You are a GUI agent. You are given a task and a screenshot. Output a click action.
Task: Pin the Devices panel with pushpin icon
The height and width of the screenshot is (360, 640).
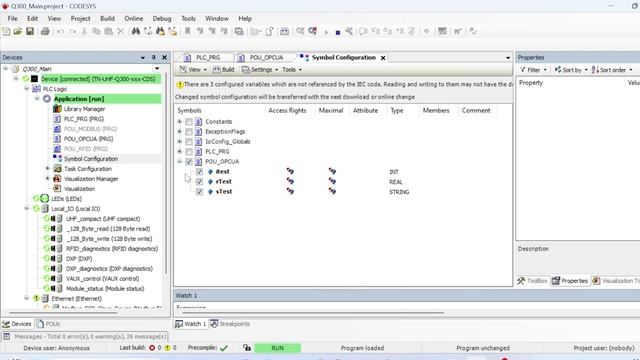[x=153, y=58]
